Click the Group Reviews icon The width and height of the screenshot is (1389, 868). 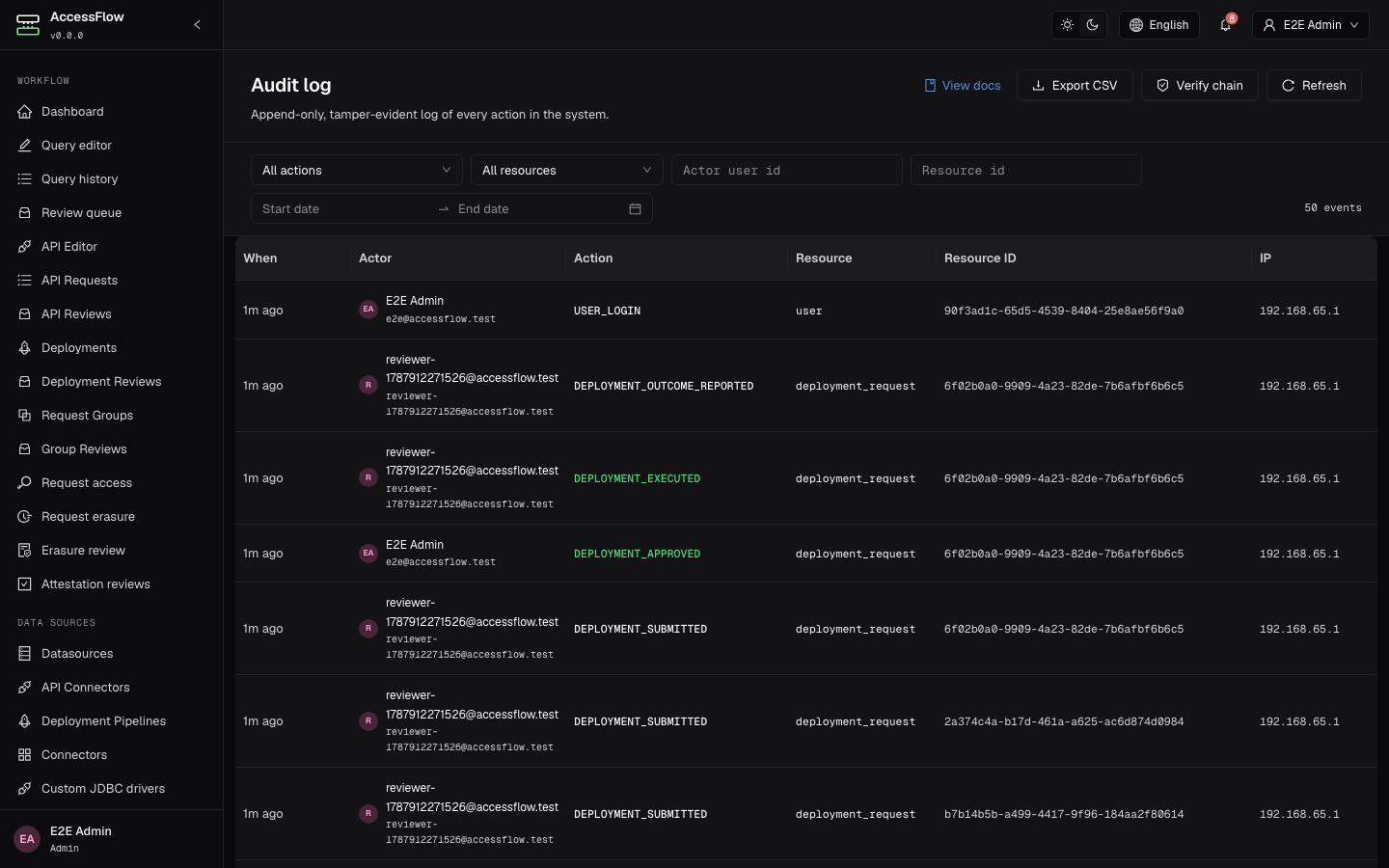25,449
